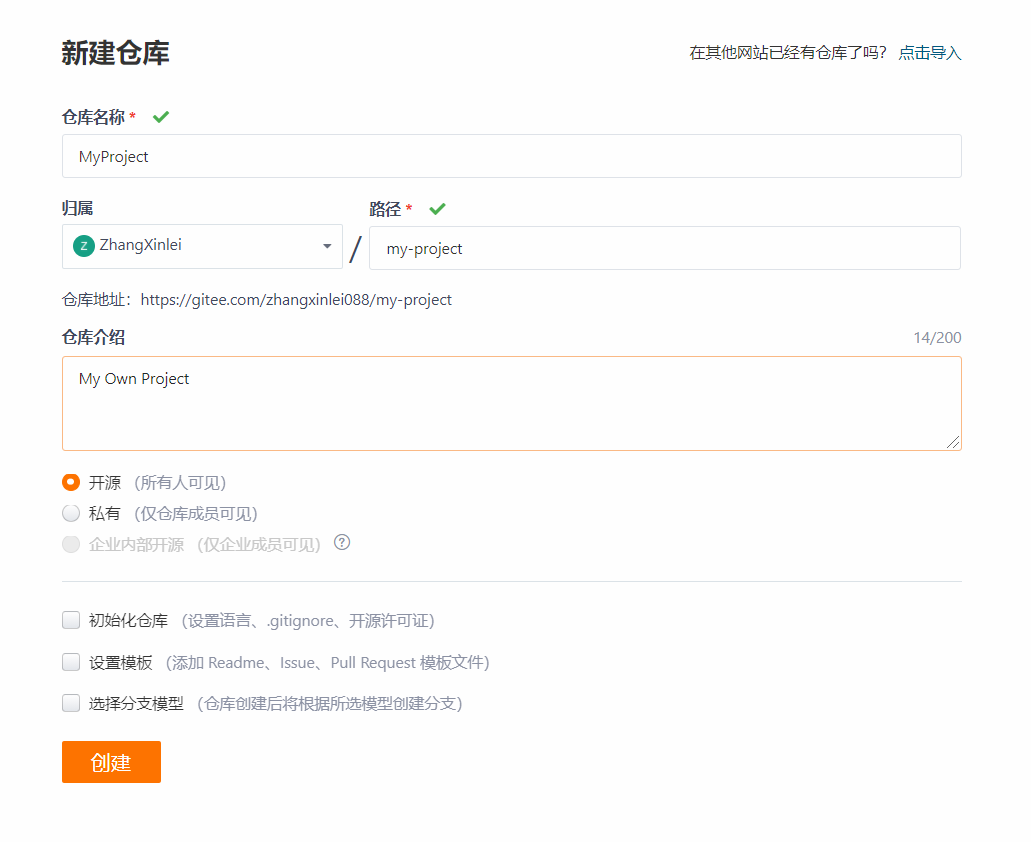1031x842 pixels.
Task: Tick the 设置模板 checkbox
Action: point(71,662)
